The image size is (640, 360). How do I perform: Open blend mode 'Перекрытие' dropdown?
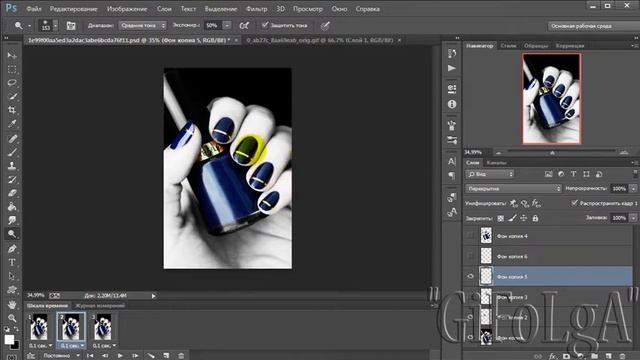tap(513, 189)
